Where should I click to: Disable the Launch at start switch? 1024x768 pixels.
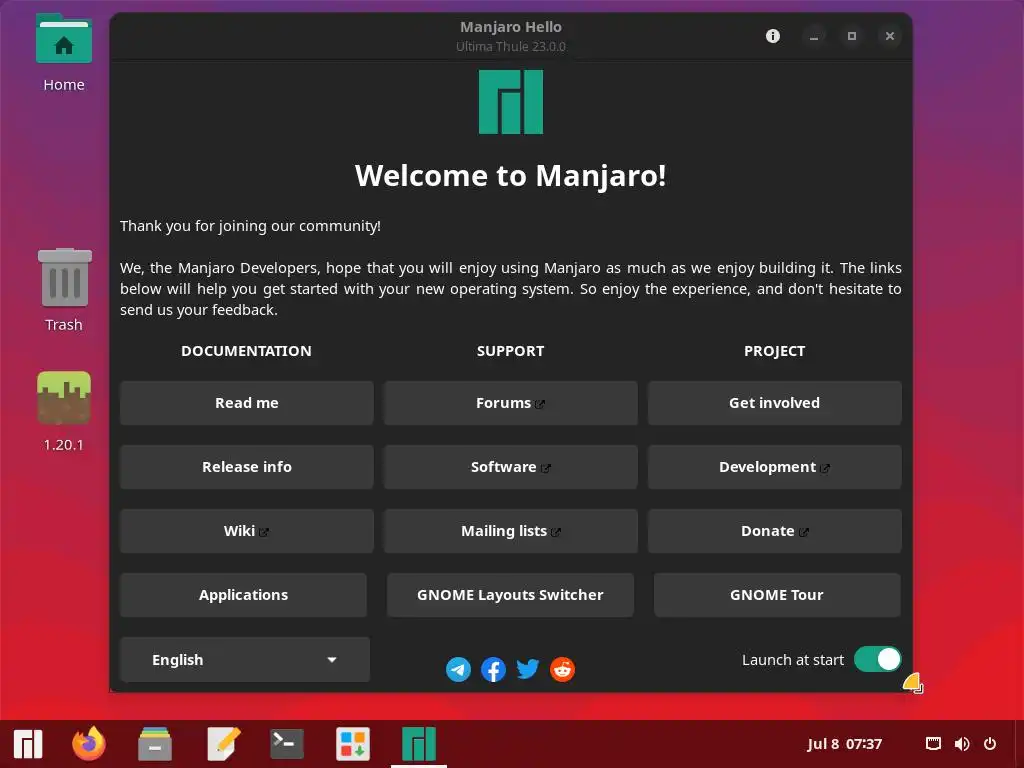tap(877, 660)
